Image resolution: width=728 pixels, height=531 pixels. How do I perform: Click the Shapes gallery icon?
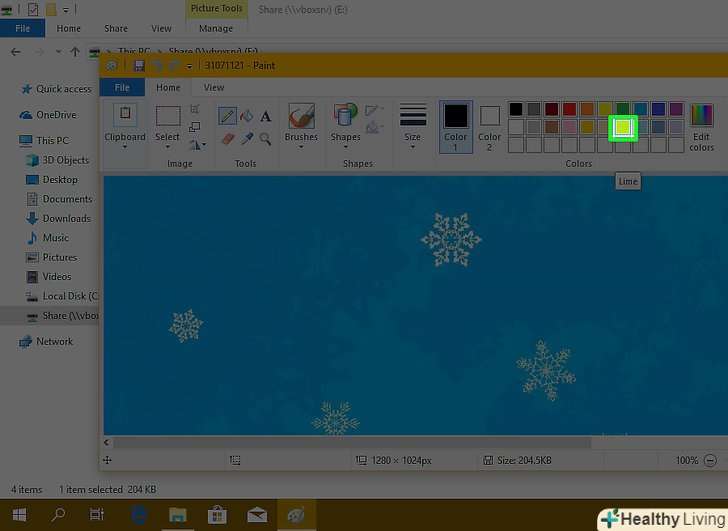[x=345, y=115]
